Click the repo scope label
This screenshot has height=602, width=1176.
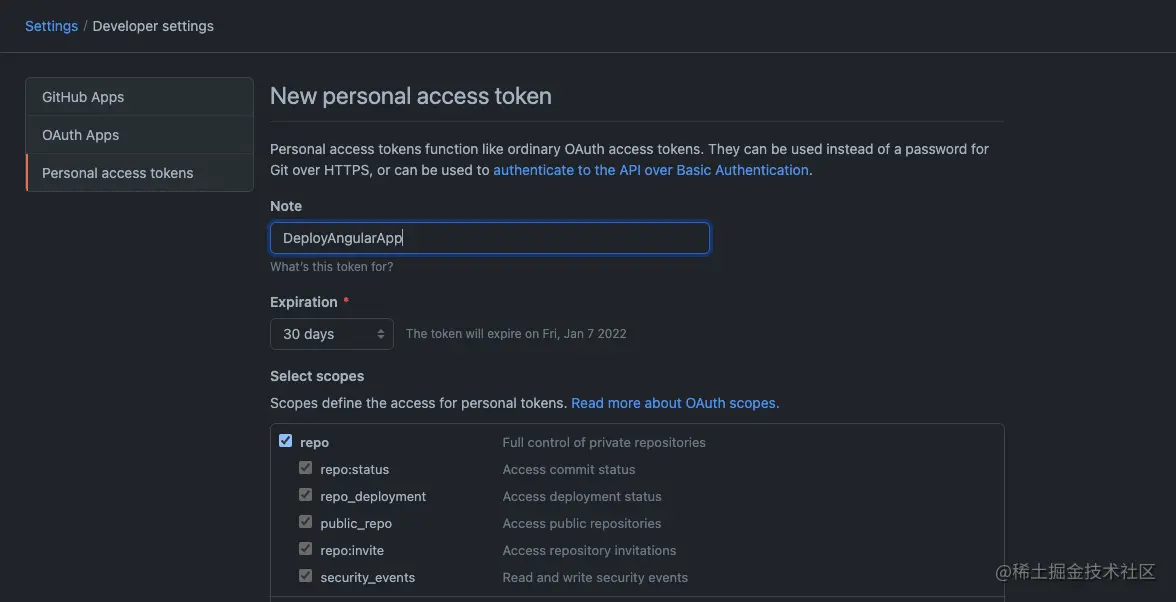click(x=314, y=442)
